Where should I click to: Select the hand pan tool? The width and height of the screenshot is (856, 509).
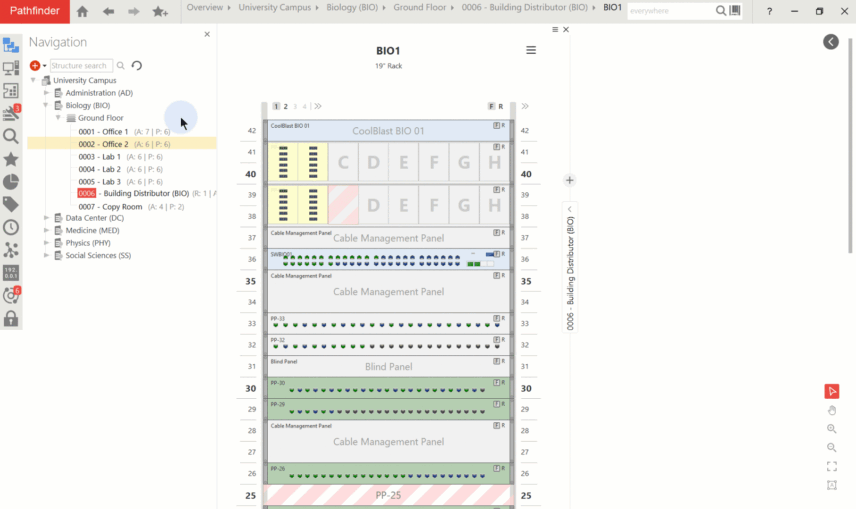[832, 410]
